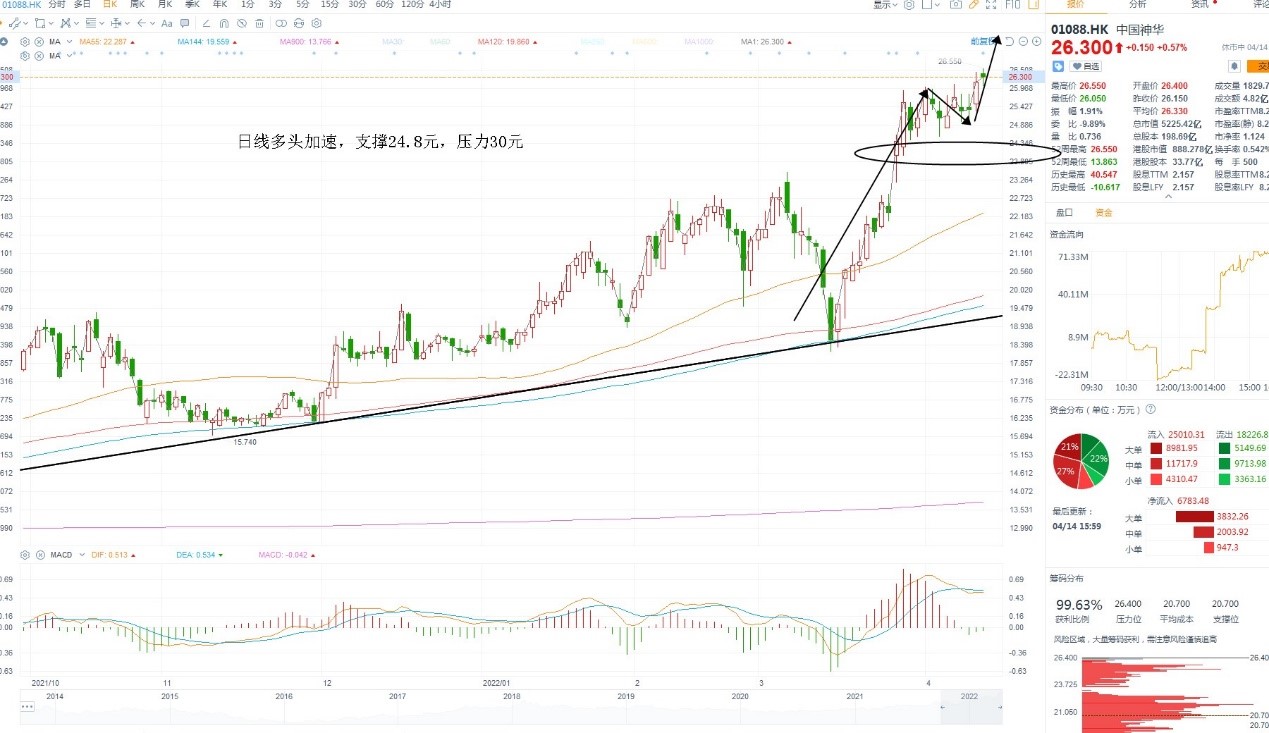Expand the arrow tool dropdown
Viewport: 1269px width, 733px height.
[152, 23]
